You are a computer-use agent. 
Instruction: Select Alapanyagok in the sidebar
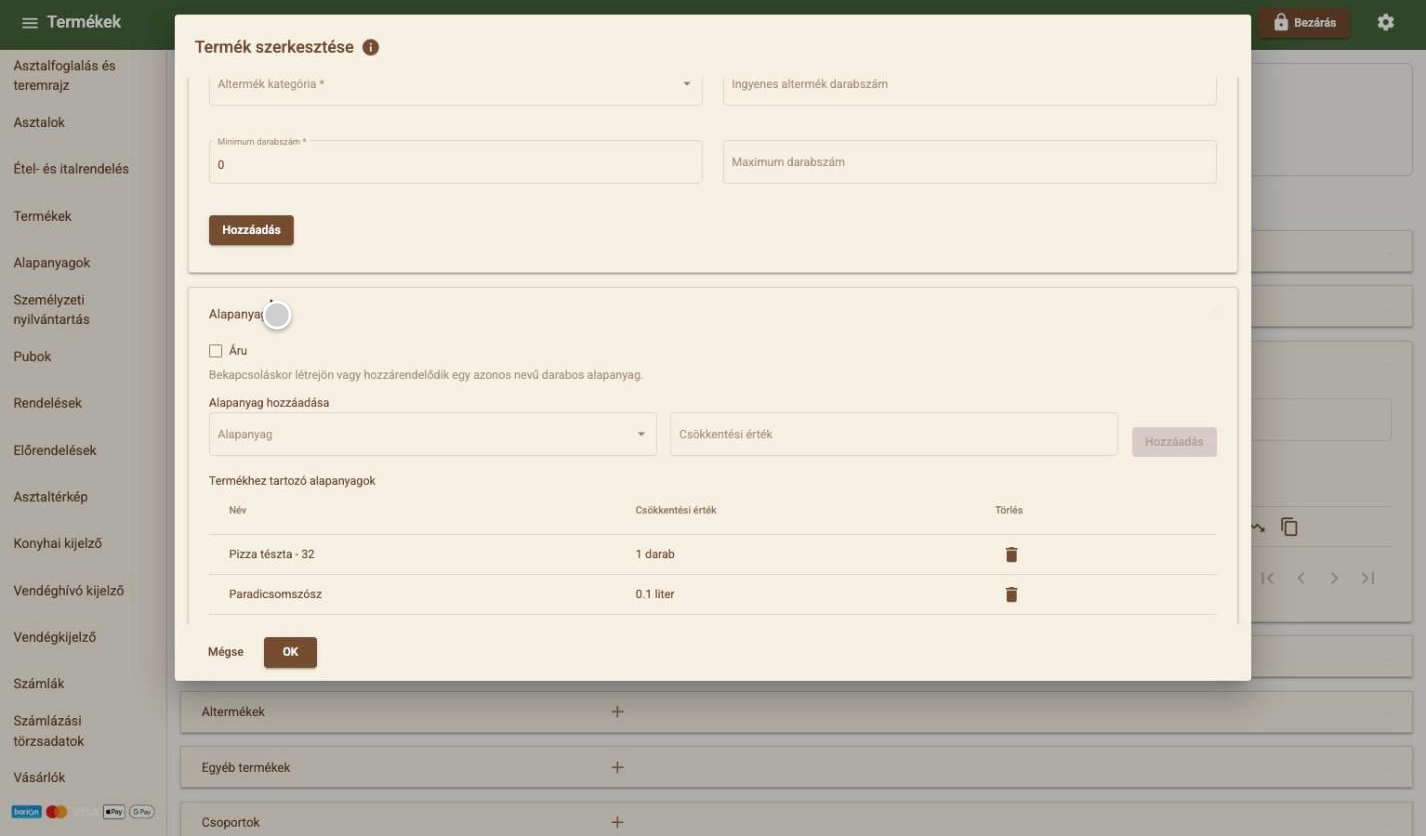pos(52,263)
